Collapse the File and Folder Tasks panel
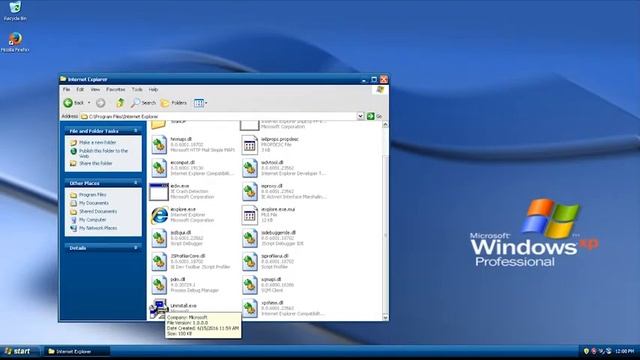640x360 pixels. pos(136,131)
